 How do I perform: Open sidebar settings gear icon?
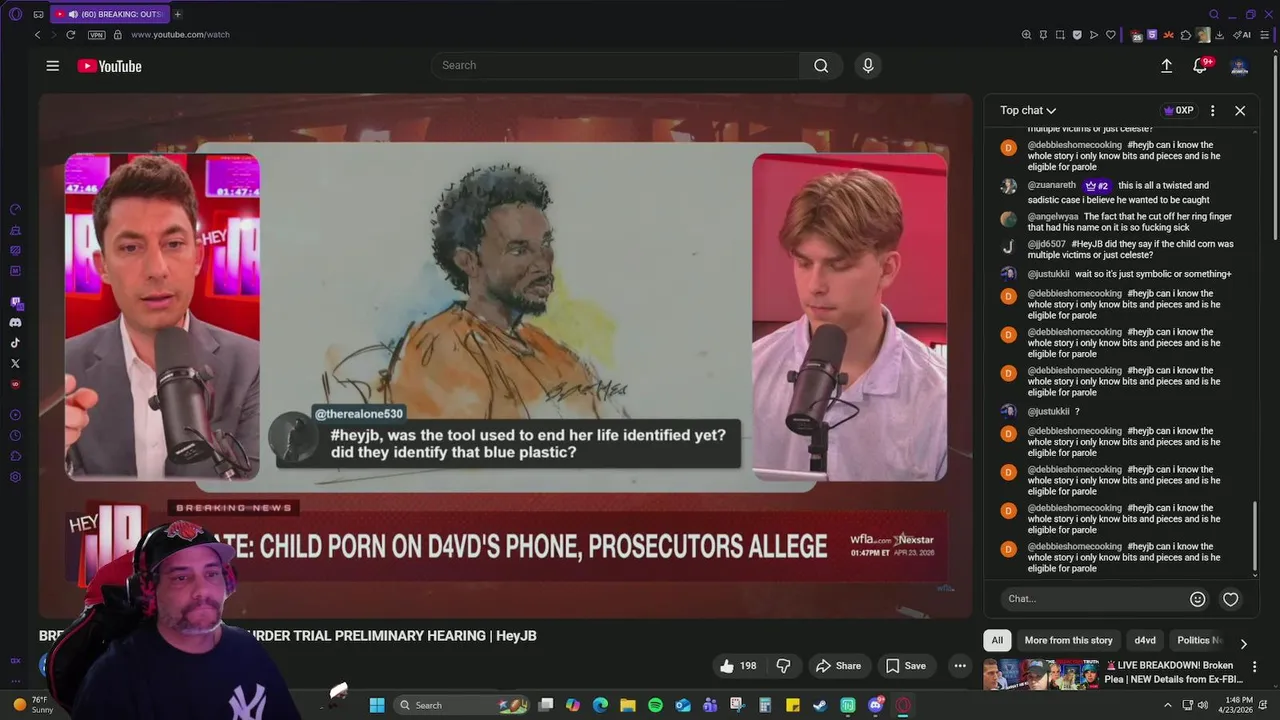[15, 477]
